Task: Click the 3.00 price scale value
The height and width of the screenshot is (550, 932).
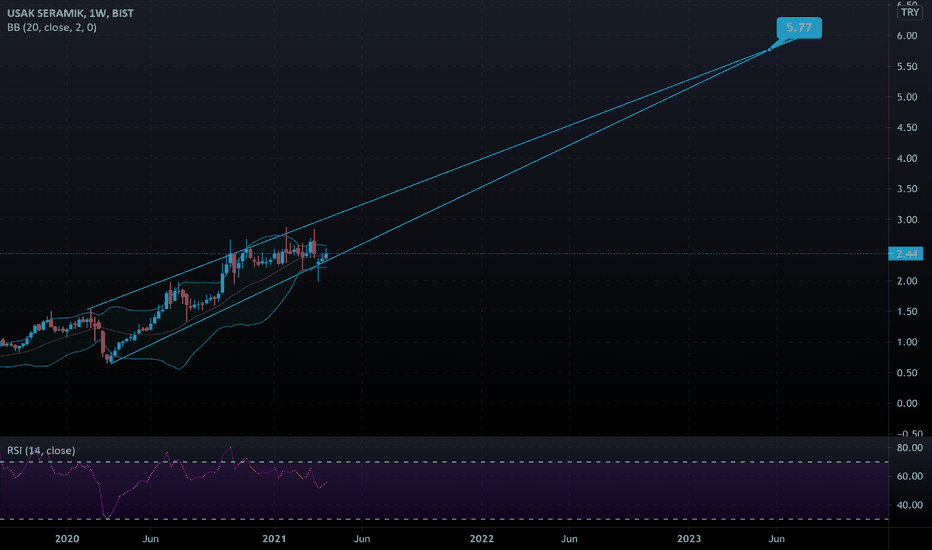Action: [907, 220]
